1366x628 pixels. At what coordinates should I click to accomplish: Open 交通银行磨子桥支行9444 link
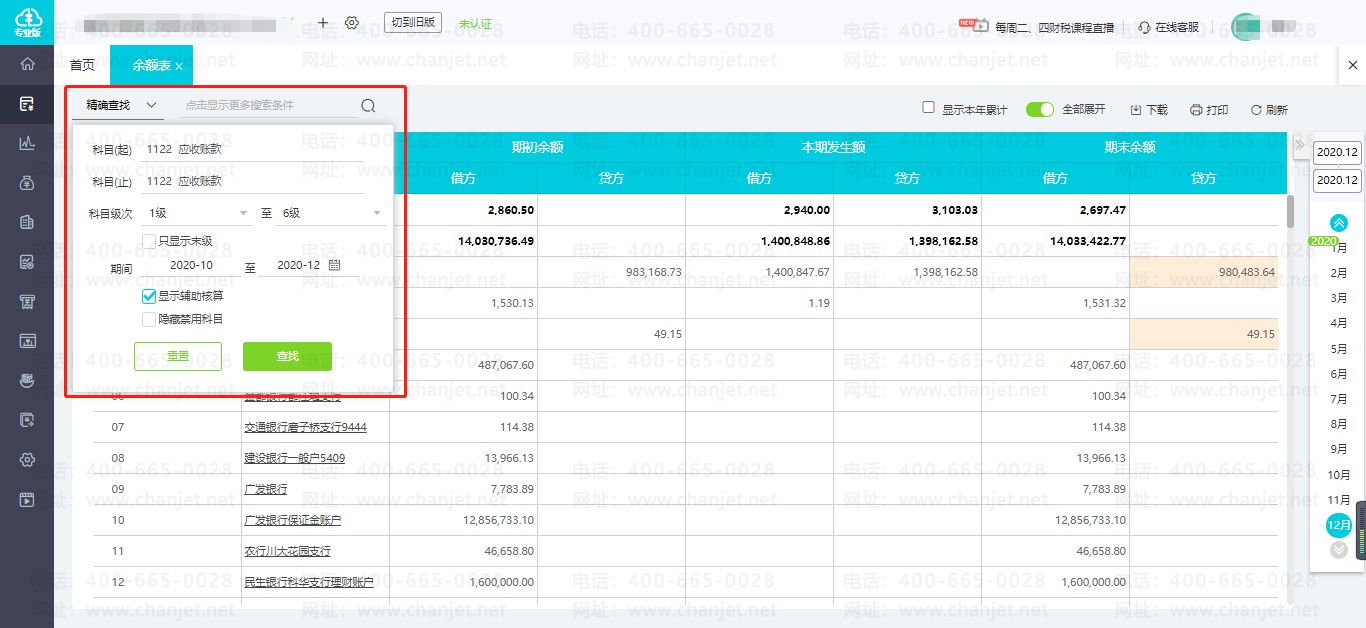point(306,427)
